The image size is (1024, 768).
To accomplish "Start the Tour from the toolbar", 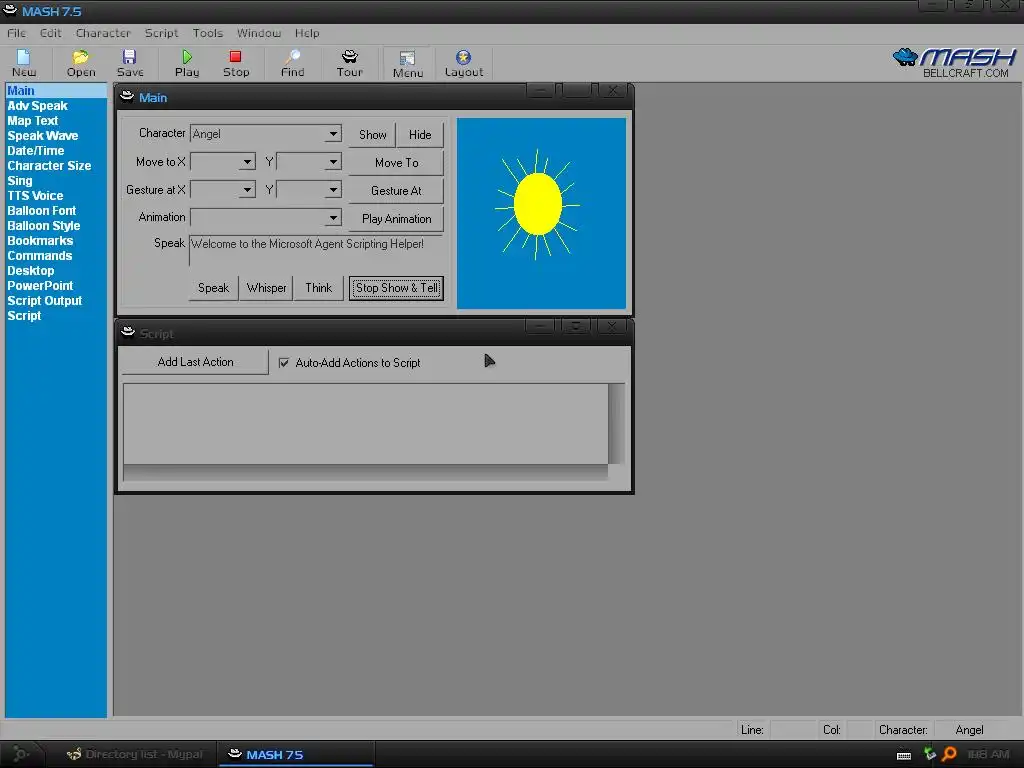I will (349, 63).
